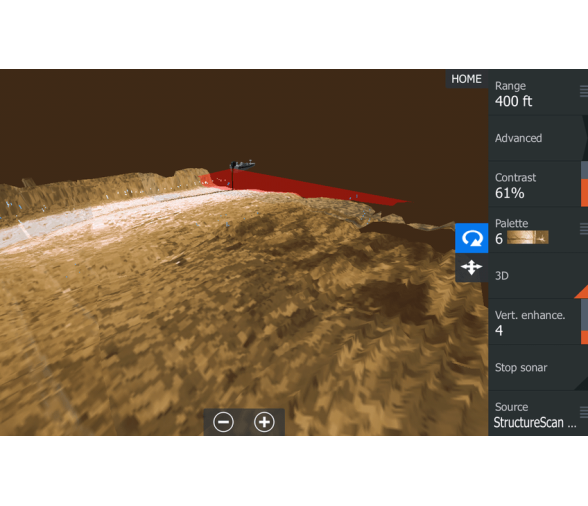Select the pan move arrows icon
Screen dimensions: 588x506
pyautogui.click(x=472, y=267)
